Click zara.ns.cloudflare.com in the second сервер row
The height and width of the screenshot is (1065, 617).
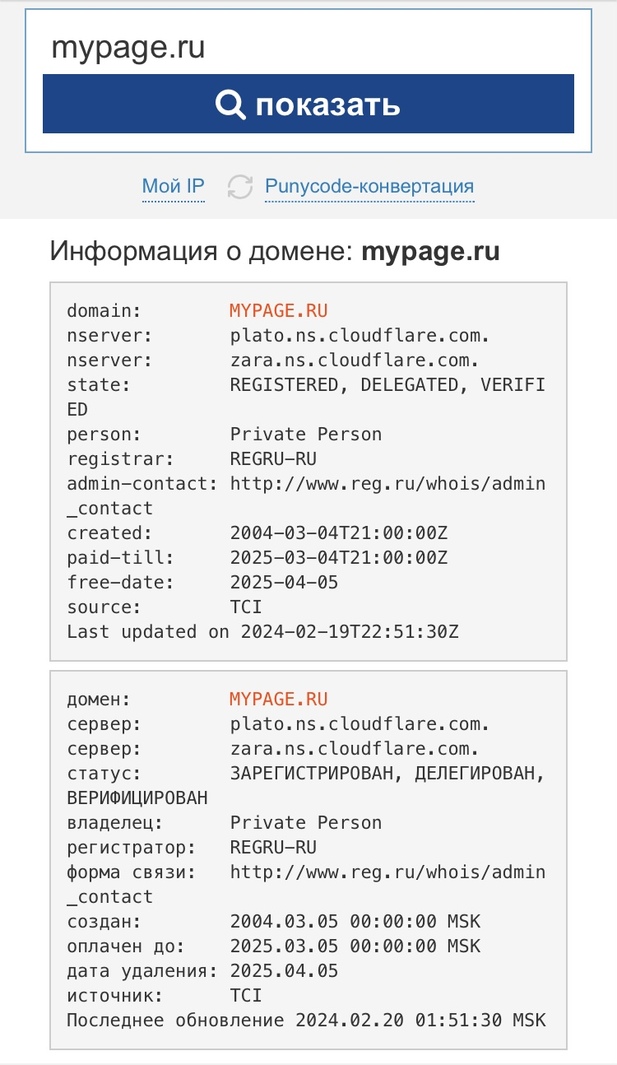354,748
